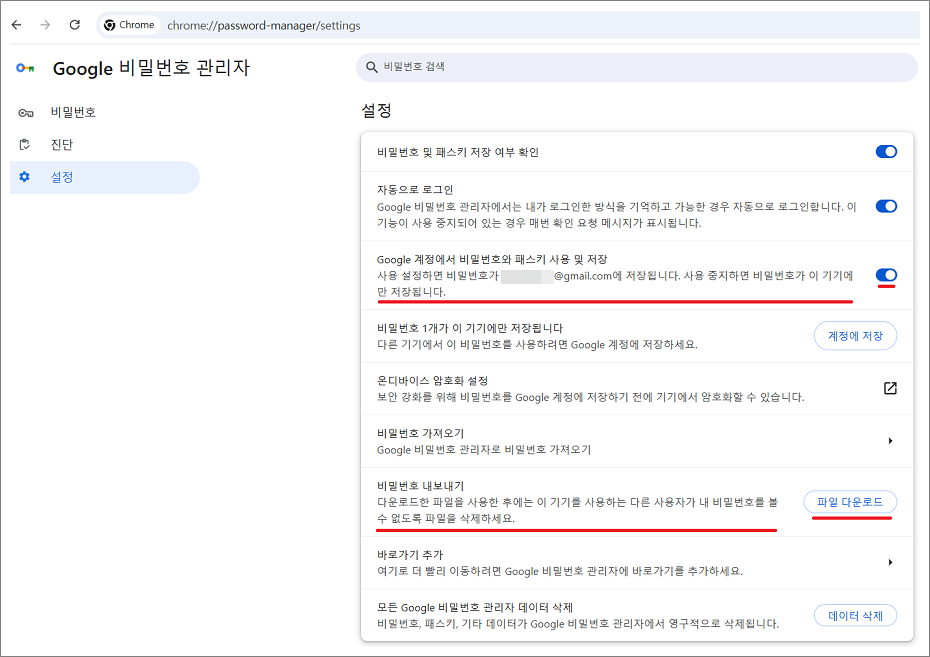Click the Chrome logo chip in address bar
The width and height of the screenshot is (930, 657).
129,25
